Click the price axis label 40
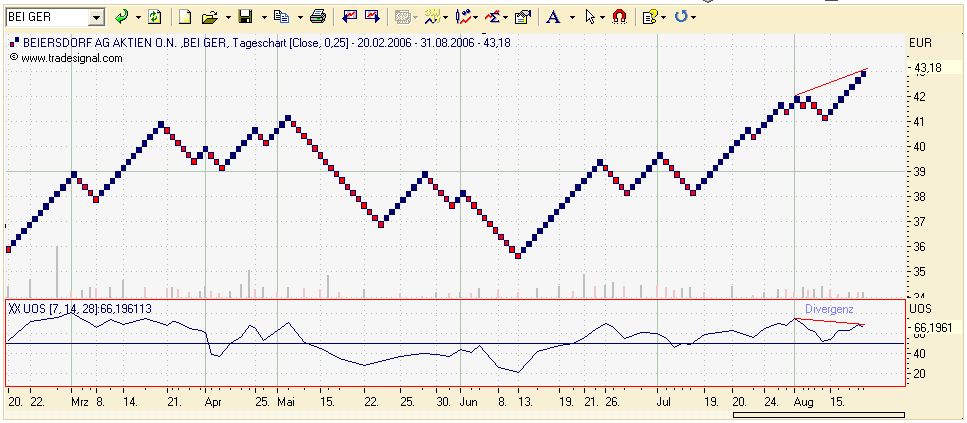The height and width of the screenshot is (423, 967). coord(920,147)
